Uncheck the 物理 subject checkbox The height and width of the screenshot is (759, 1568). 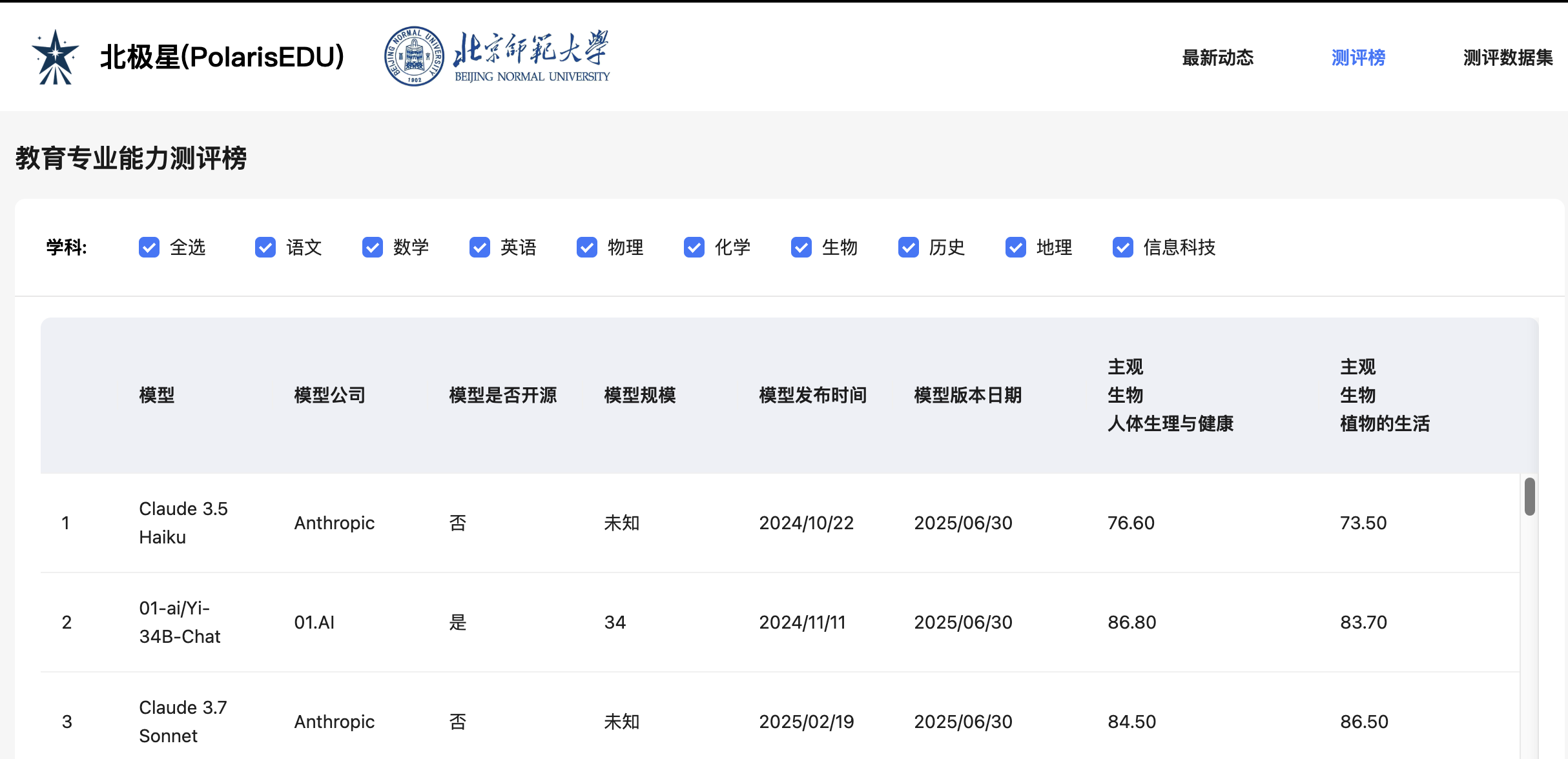point(587,247)
